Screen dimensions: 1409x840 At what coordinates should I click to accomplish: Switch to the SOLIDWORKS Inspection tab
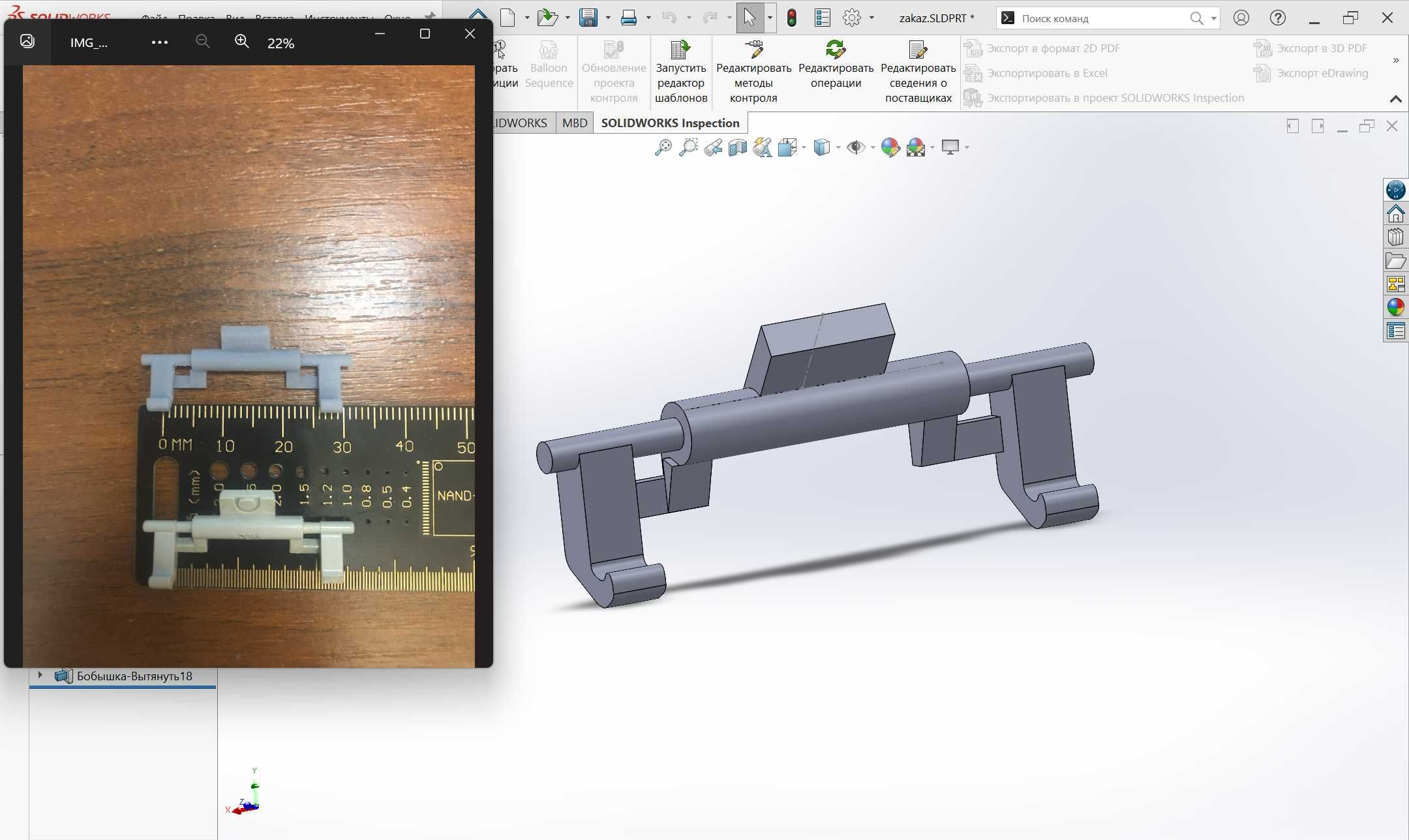(669, 122)
